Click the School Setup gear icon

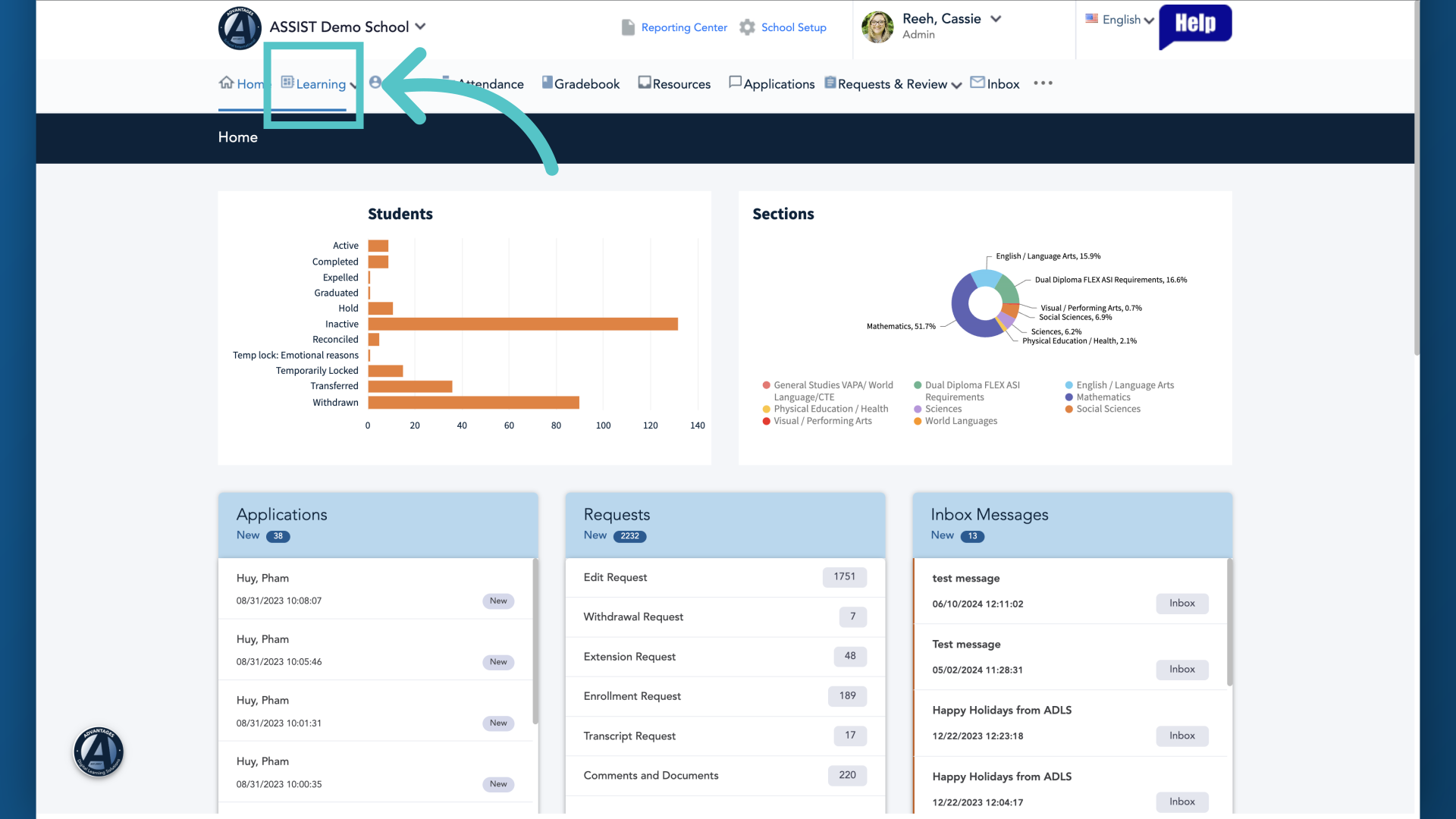[747, 27]
